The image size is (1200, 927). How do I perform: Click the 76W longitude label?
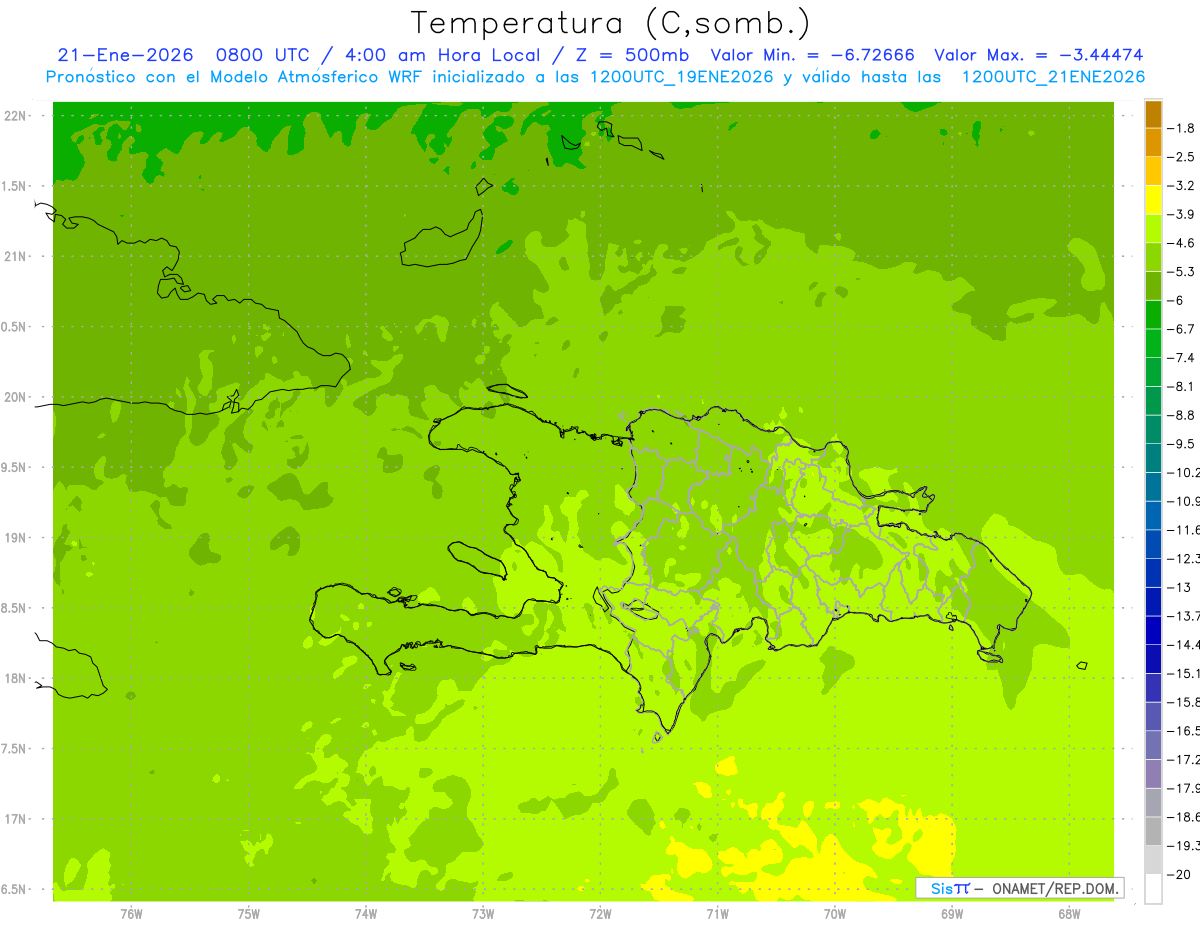[x=131, y=913]
